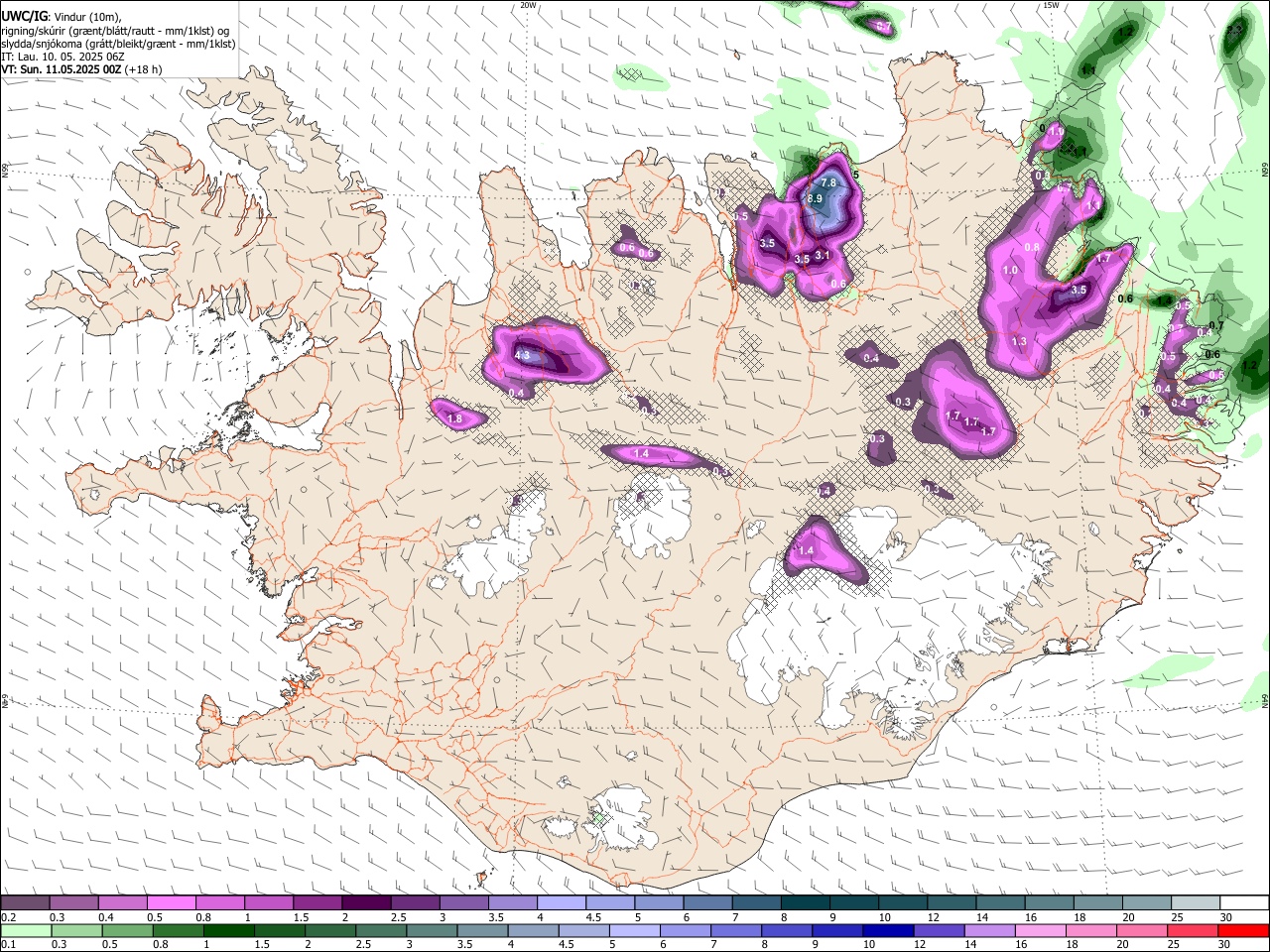Pick the darkest purple 2–2.5 swatch in the top legend row
The height and width of the screenshot is (952, 1270).
pos(366,903)
